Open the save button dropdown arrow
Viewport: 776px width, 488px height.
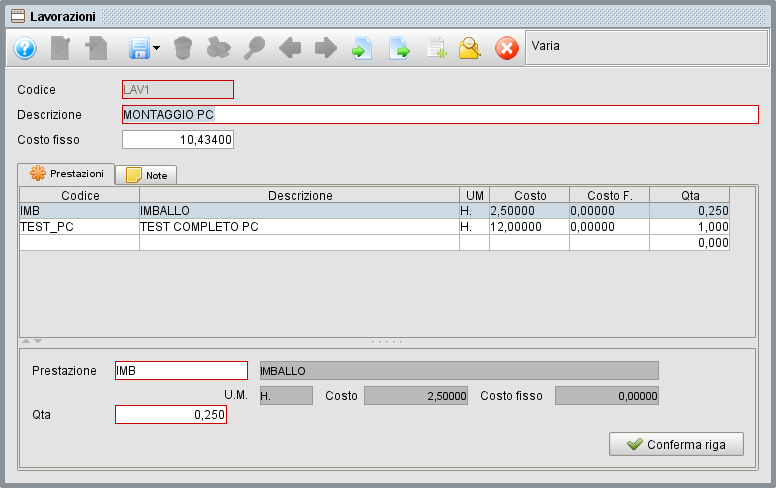point(156,49)
